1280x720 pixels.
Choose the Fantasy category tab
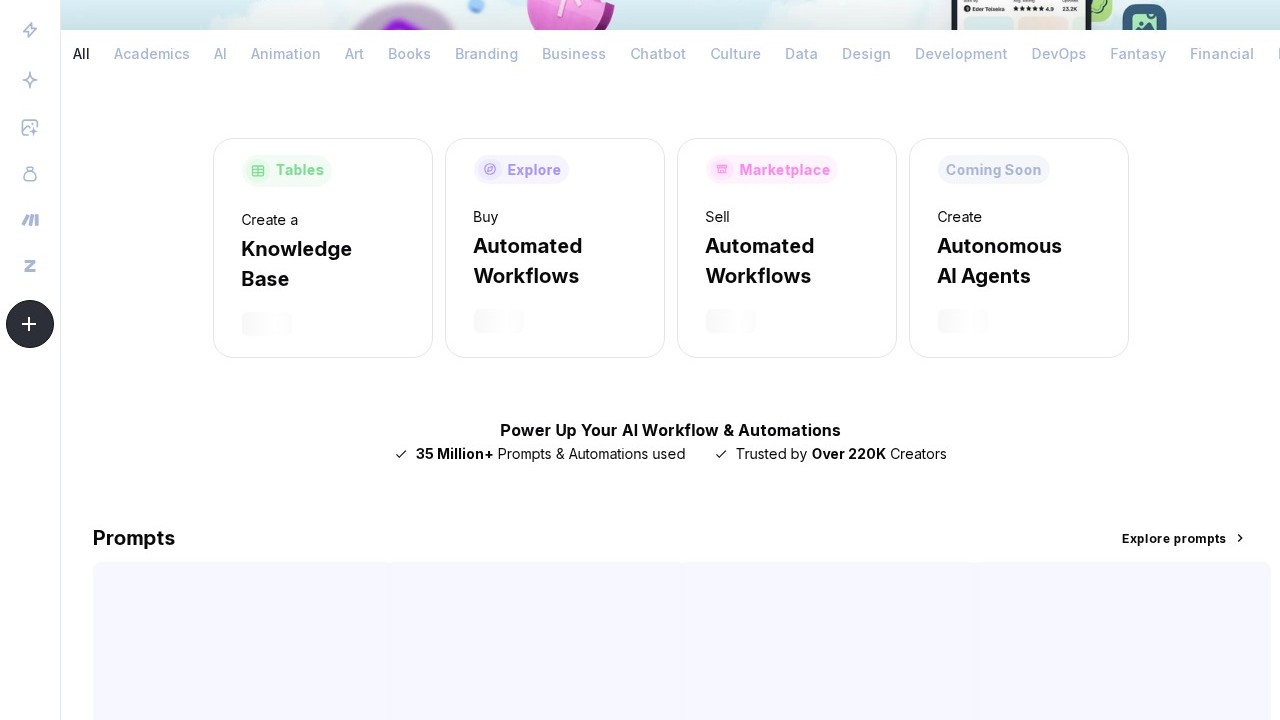point(1137,54)
